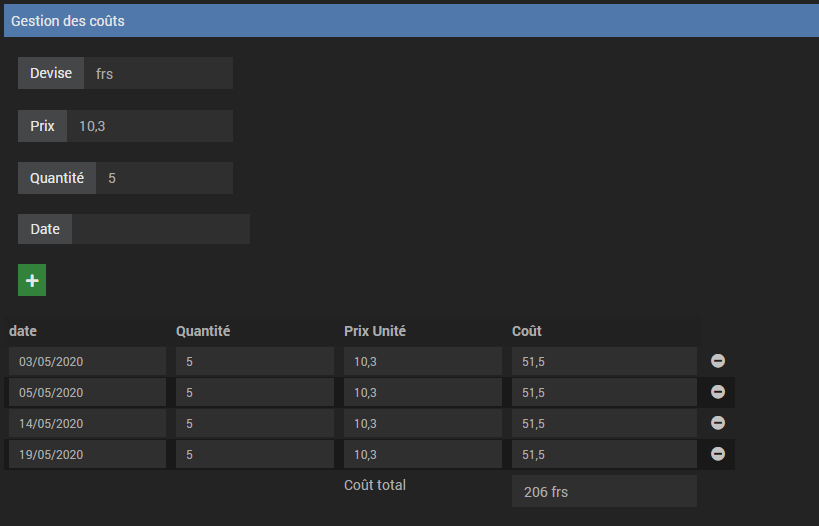Click Prix Unité cell in 19/05/2020 row
The image size is (819, 526).
point(423,454)
